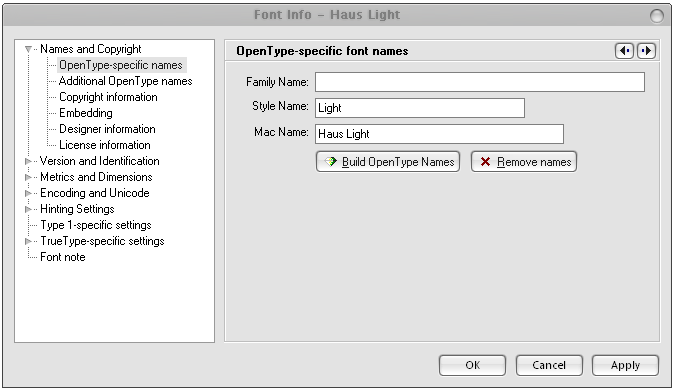Click the empty Family Name field
674x390 pixels.
coord(480,82)
